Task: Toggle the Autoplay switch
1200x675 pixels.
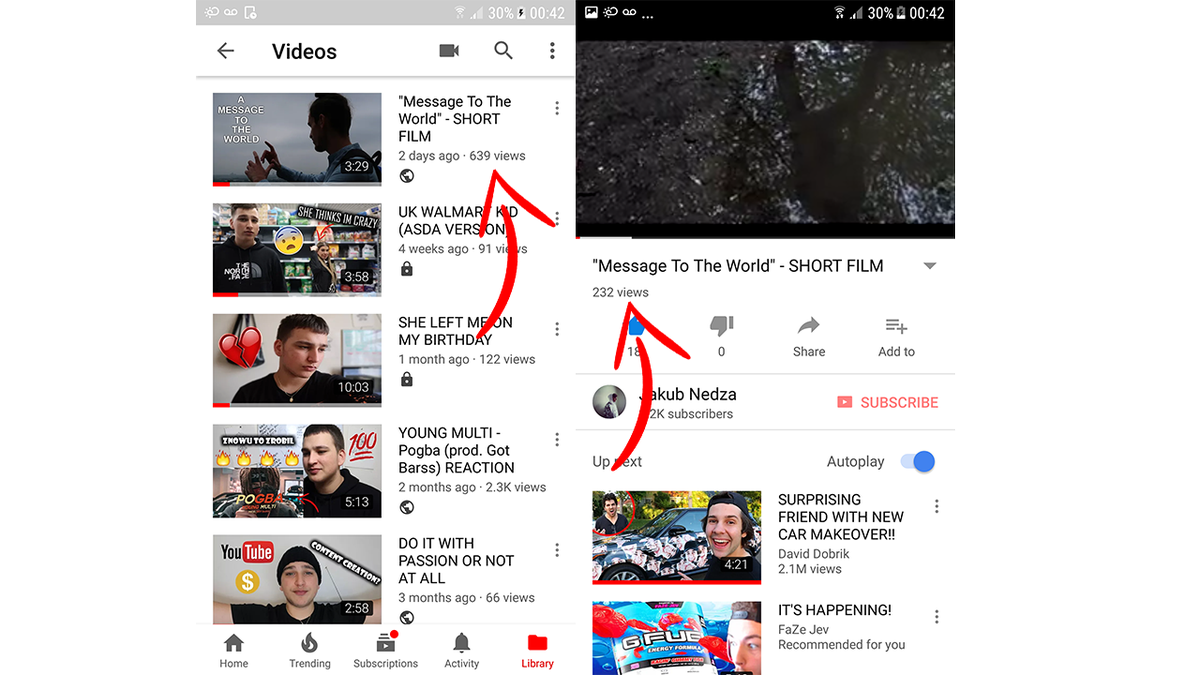Action: [917, 461]
